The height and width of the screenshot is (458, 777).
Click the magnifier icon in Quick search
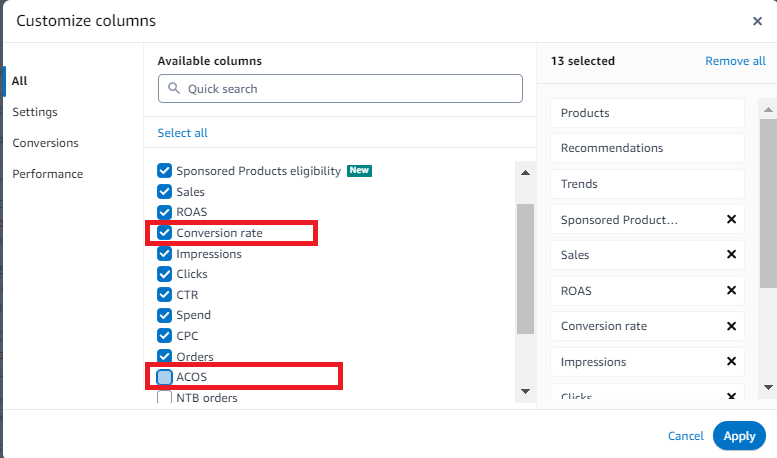tap(175, 89)
